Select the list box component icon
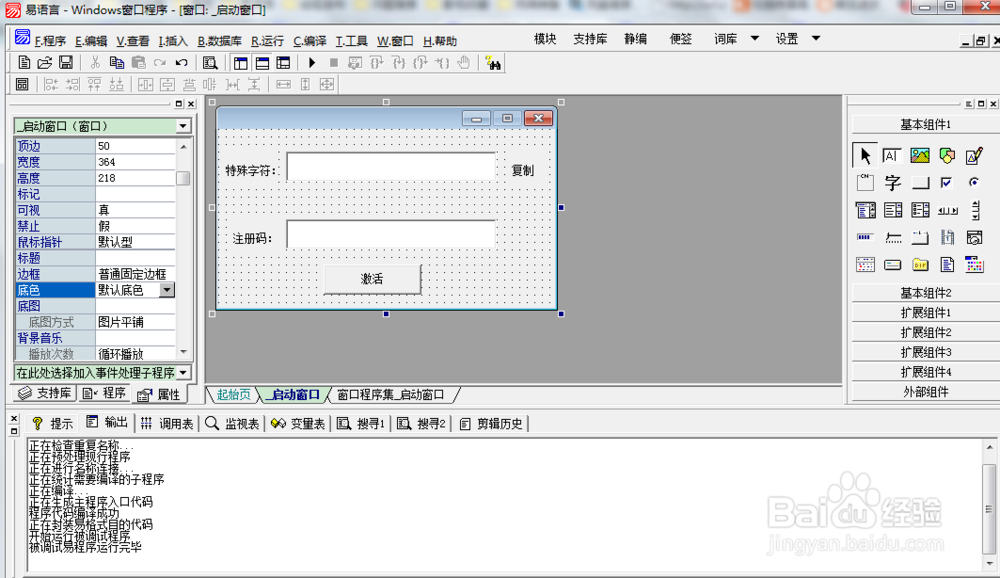Image resolution: width=1000 pixels, height=578 pixels. [893, 210]
